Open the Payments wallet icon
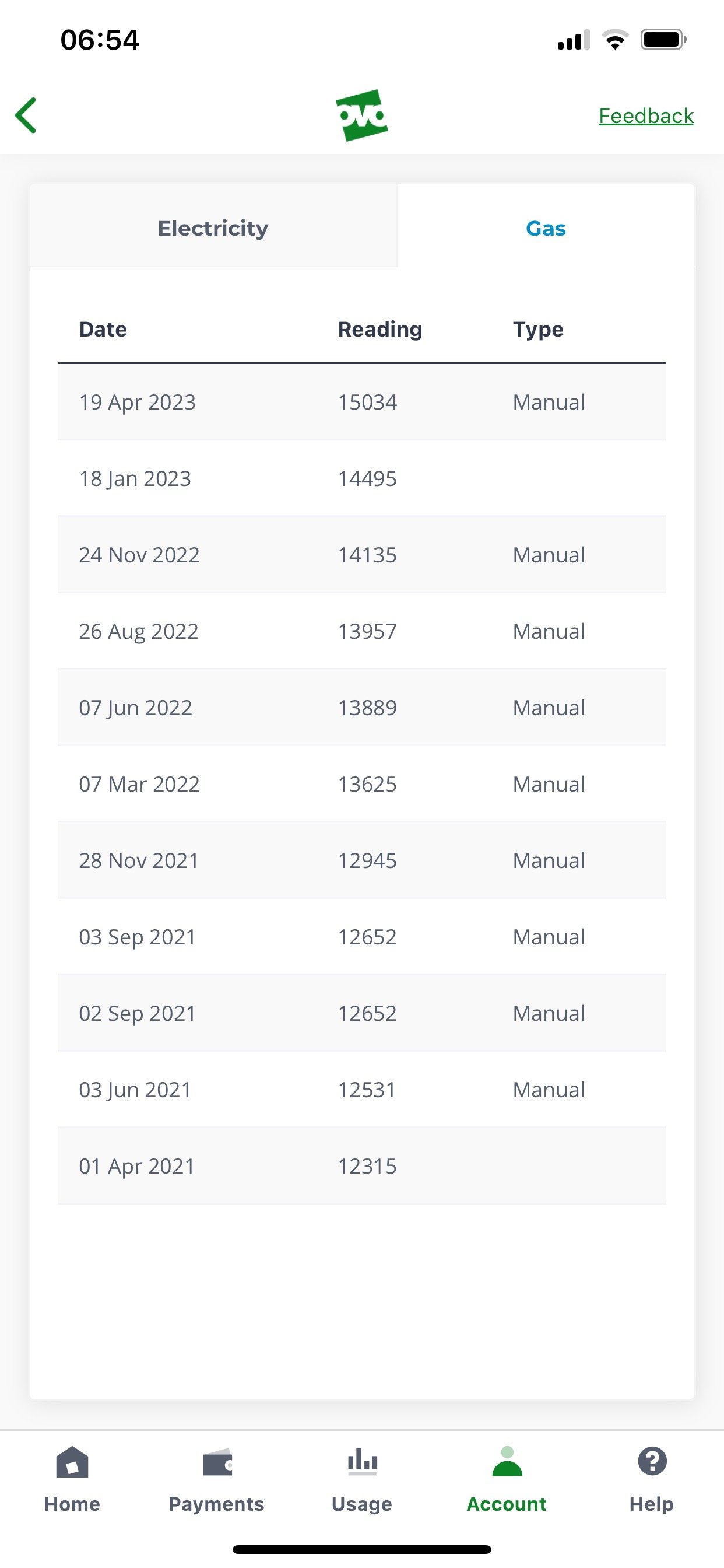 [217, 1462]
